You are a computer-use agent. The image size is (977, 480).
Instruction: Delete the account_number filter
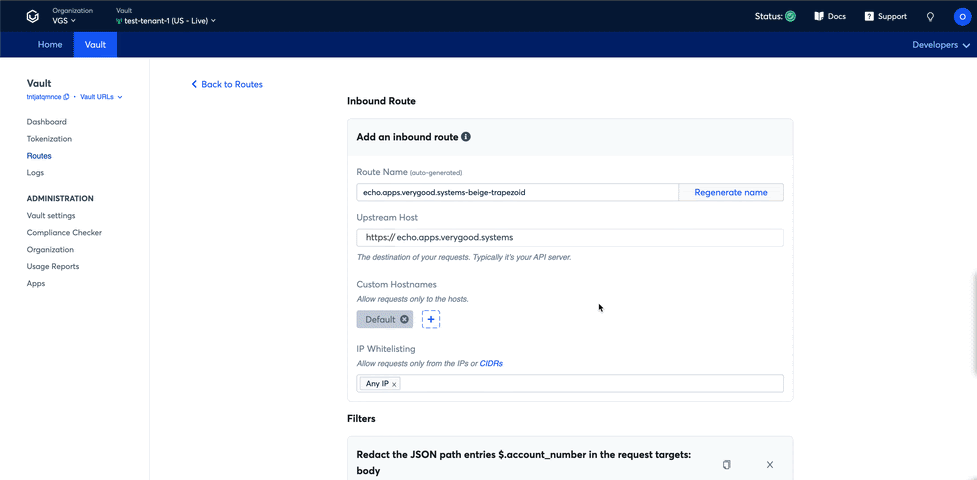point(770,464)
